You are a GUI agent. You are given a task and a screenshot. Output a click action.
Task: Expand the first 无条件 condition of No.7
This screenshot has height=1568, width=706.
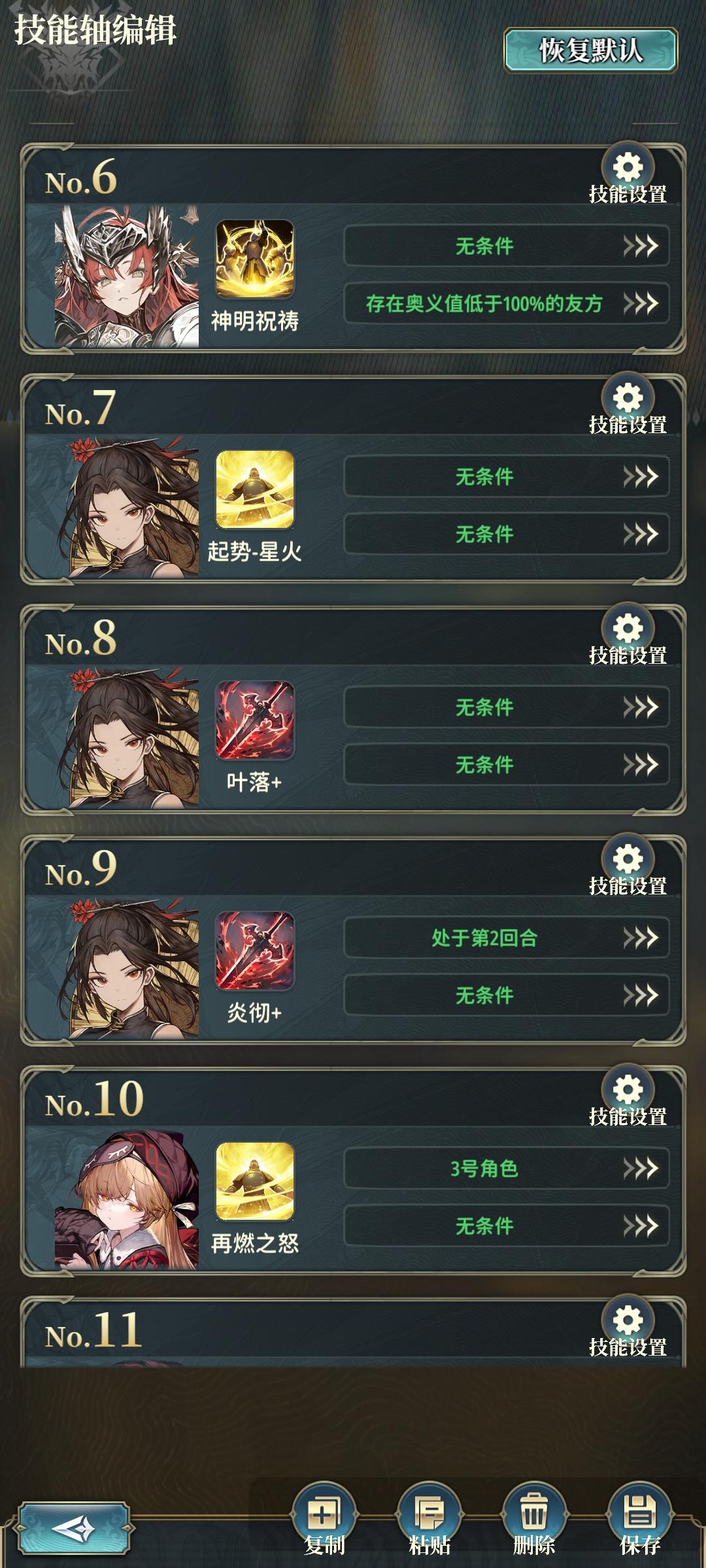pos(507,477)
